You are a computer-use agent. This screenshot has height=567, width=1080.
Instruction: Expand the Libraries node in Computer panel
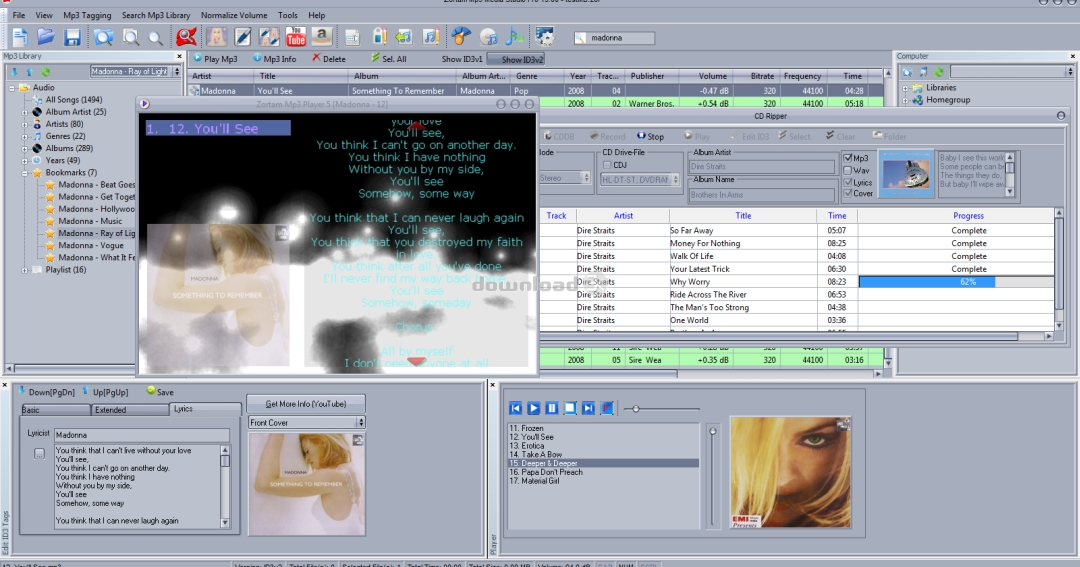click(905, 88)
